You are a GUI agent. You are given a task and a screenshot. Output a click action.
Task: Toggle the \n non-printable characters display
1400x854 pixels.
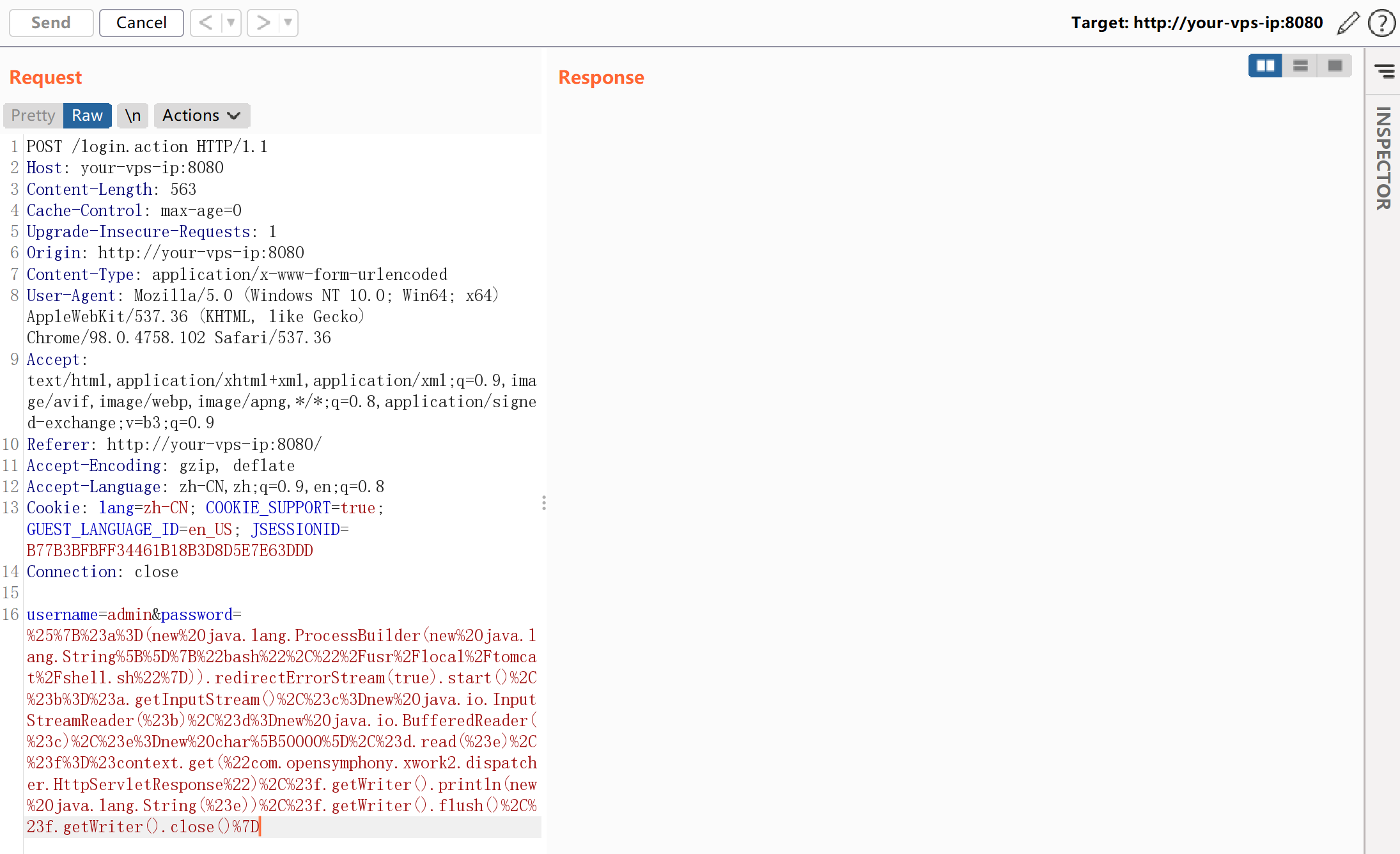(x=132, y=116)
